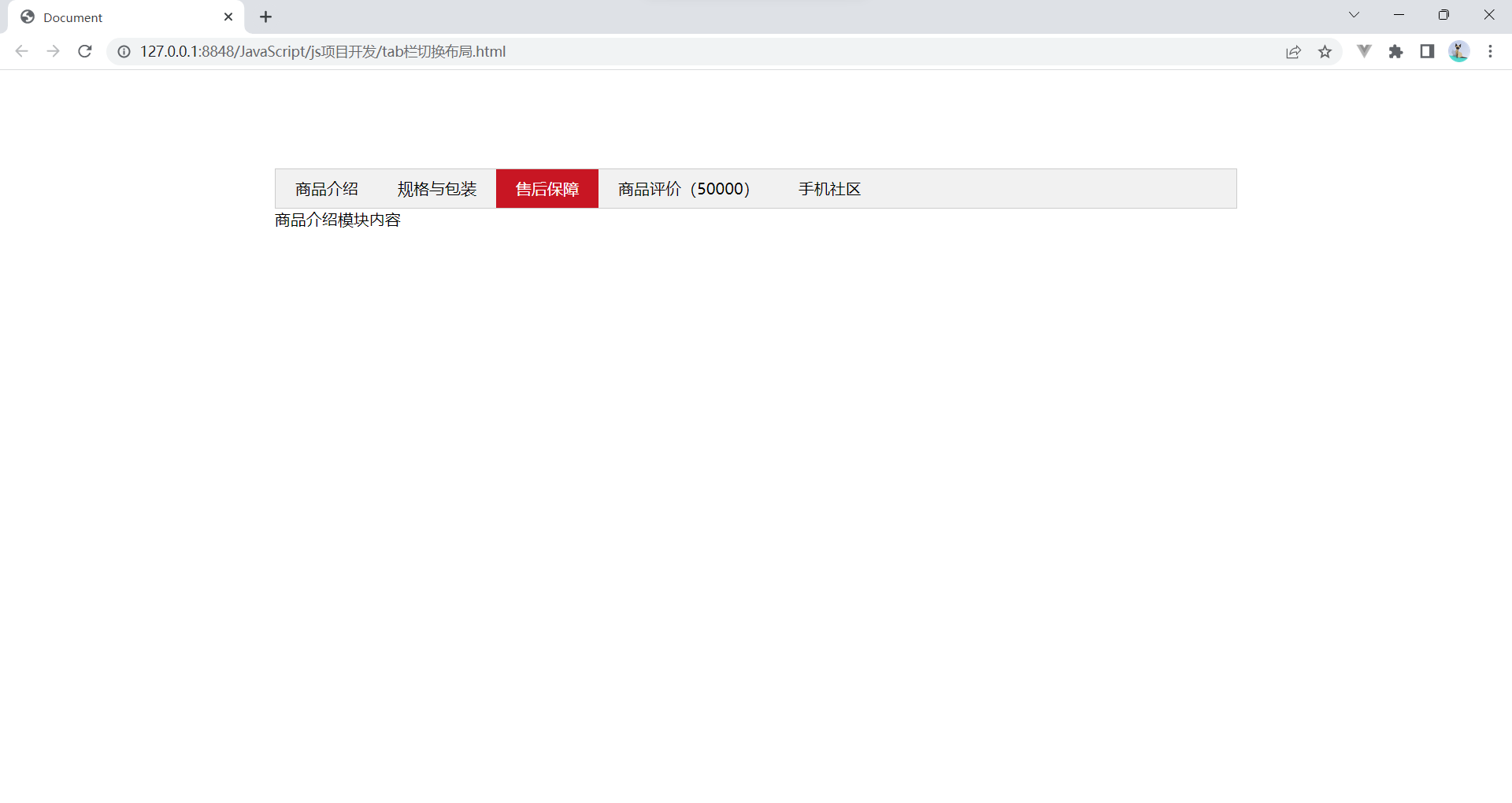
Task: Click the browser back navigation arrow
Action: (21, 51)
